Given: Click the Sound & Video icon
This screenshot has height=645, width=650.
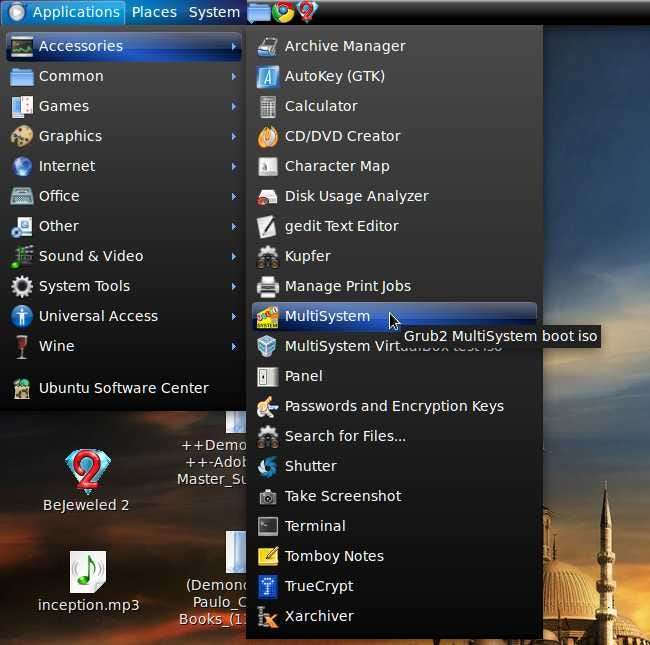Looking at the screenshot, I should [x=22, y=257].
